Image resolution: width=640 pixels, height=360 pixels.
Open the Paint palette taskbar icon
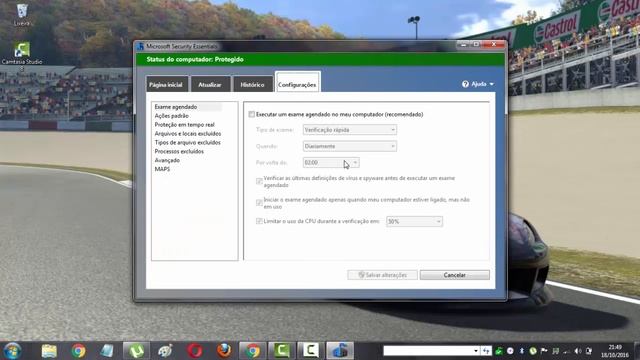tap(165, 351)
